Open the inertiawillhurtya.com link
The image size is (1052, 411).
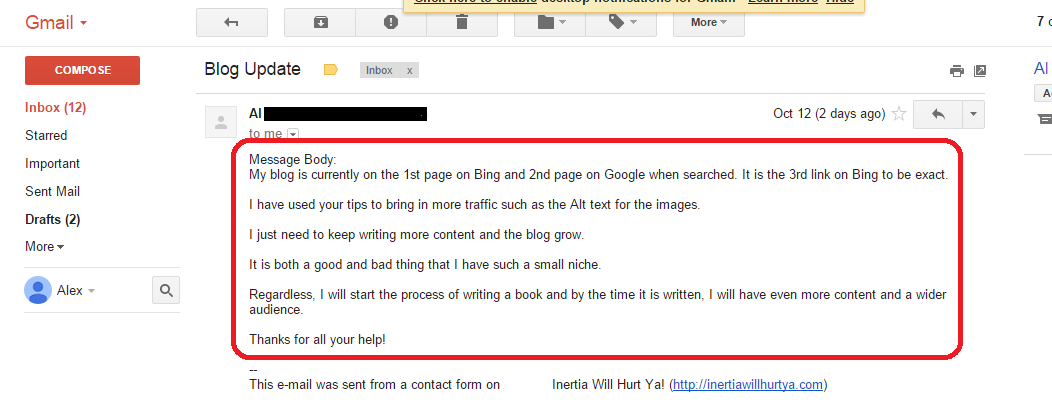pyautogui.click(x=747, y=385)
